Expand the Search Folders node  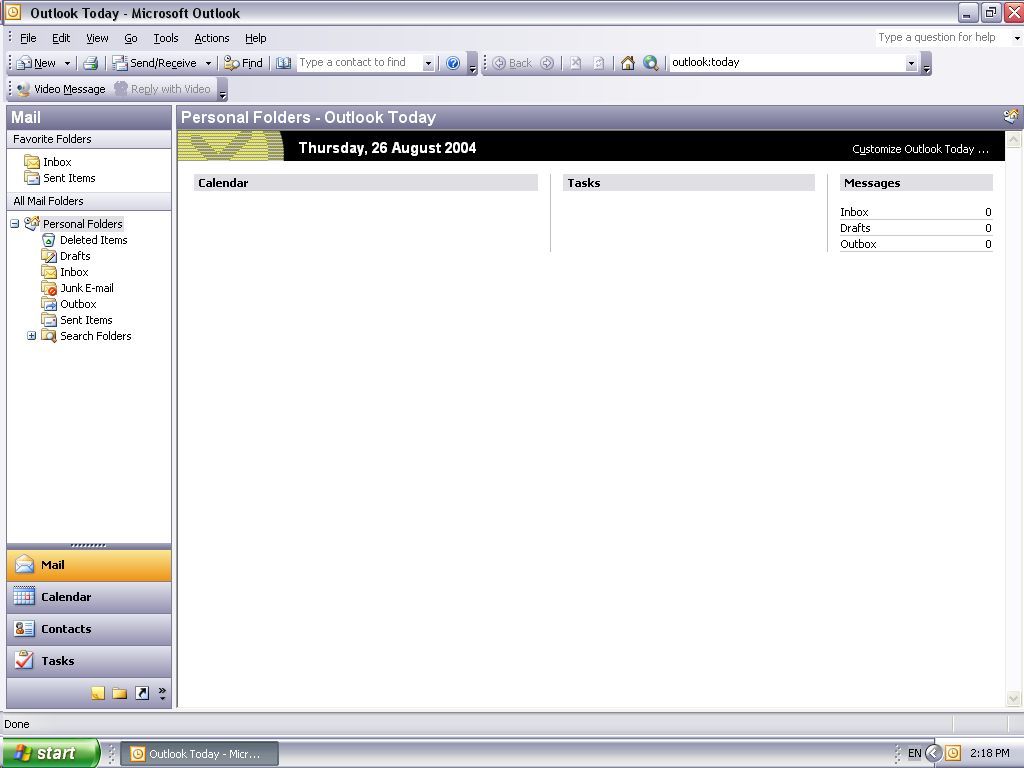click(31, 336)
